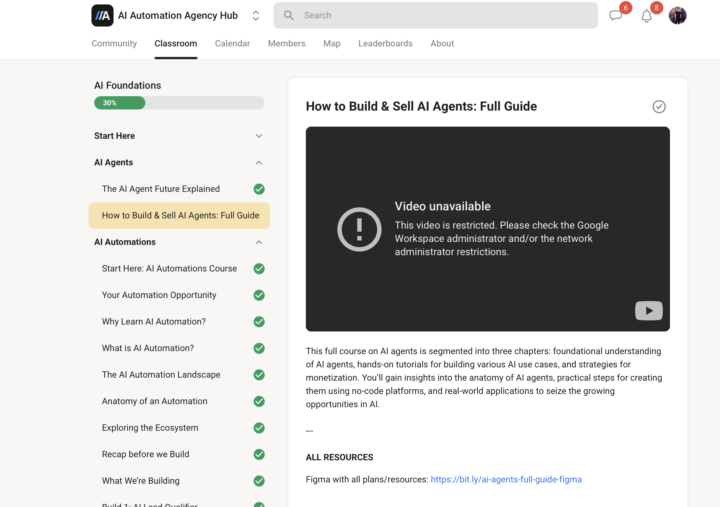Mark current lesson complete with circle check
Viewport: 720px width, 507px height.
click(x=659, y=107)
